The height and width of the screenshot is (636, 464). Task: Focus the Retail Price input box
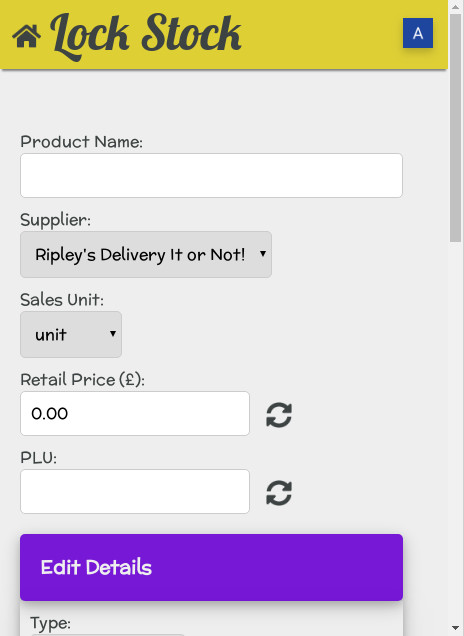pos(135,414)
